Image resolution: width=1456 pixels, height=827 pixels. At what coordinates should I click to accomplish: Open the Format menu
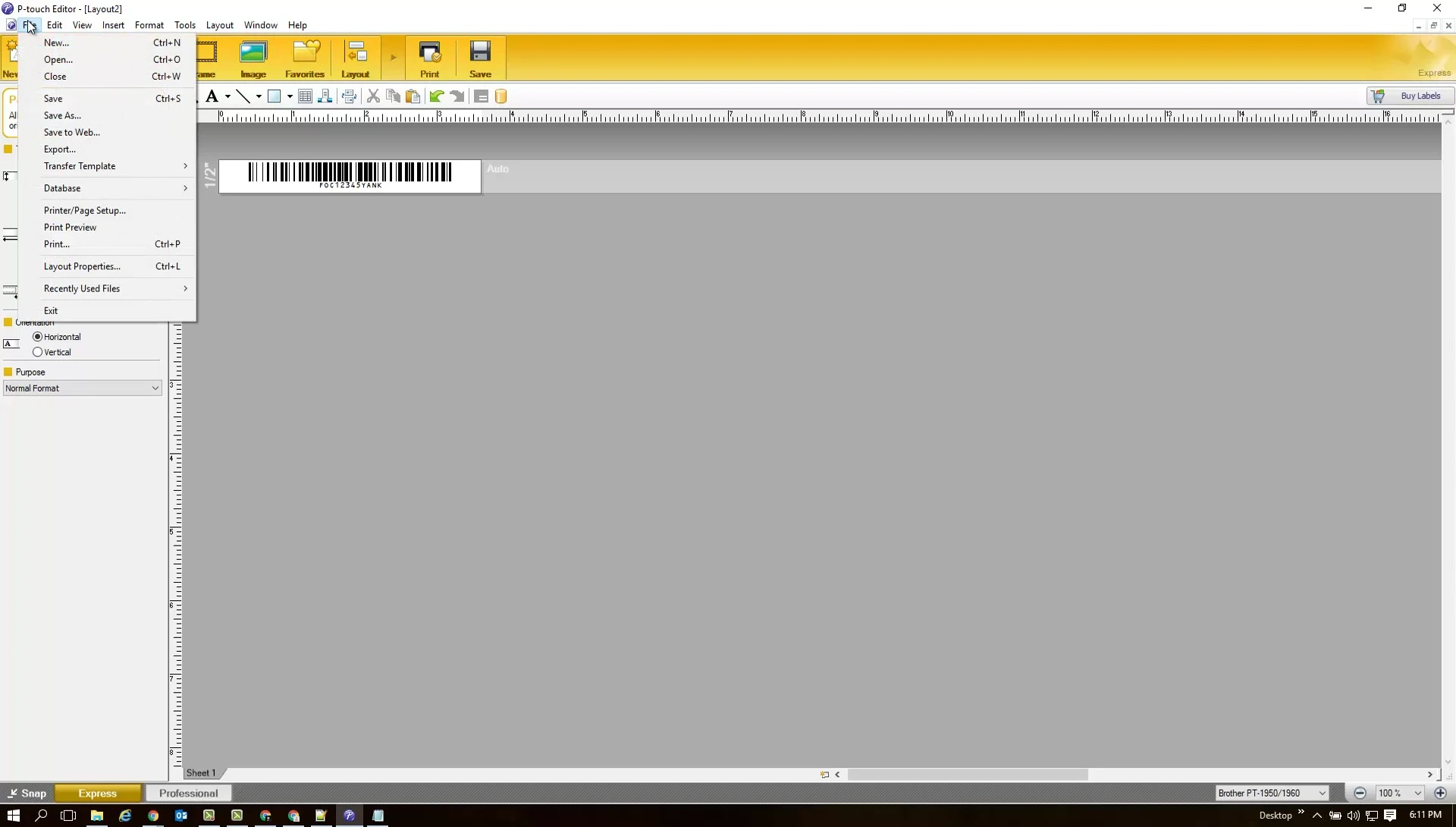click(x=149, y=25)
